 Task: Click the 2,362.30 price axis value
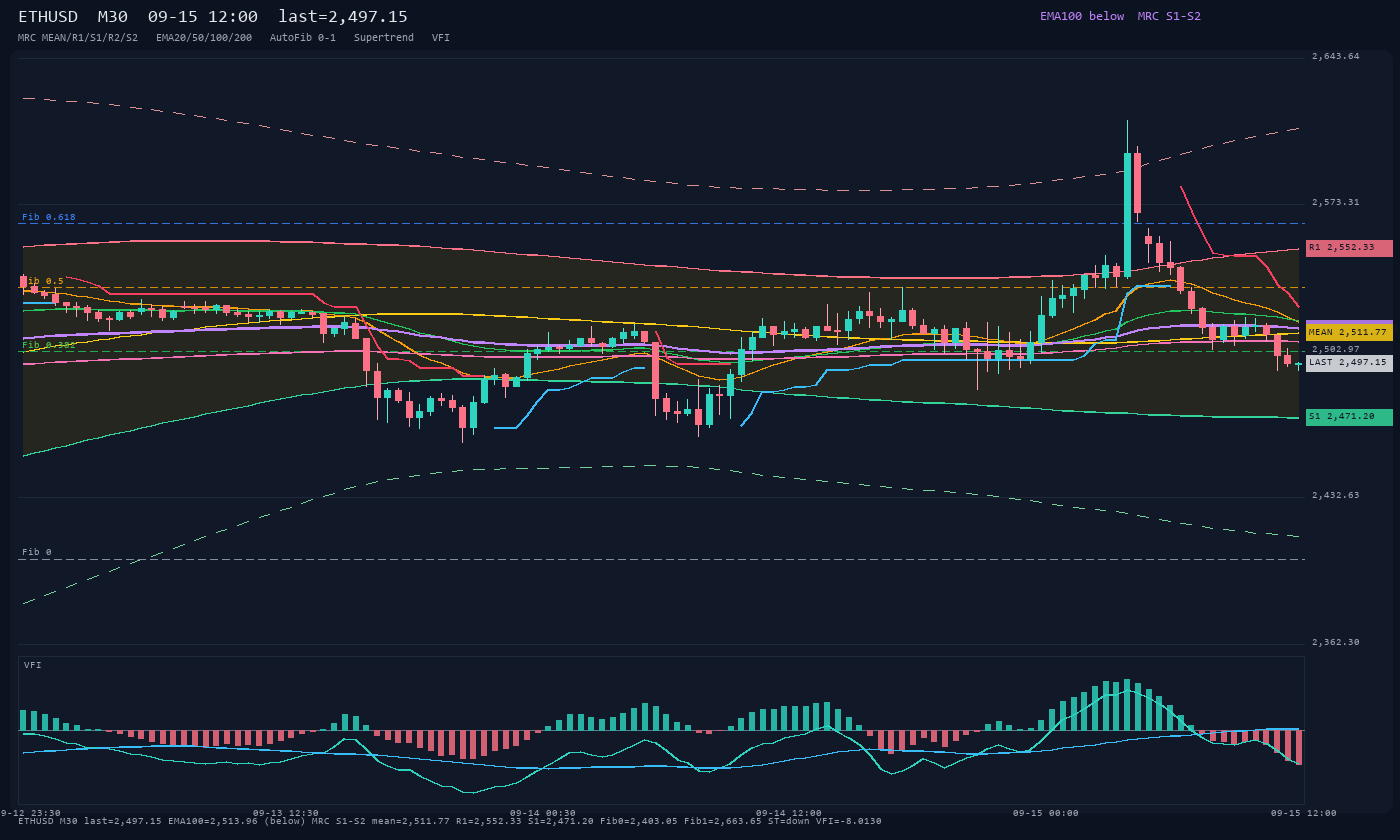(x=1336, y=642)
